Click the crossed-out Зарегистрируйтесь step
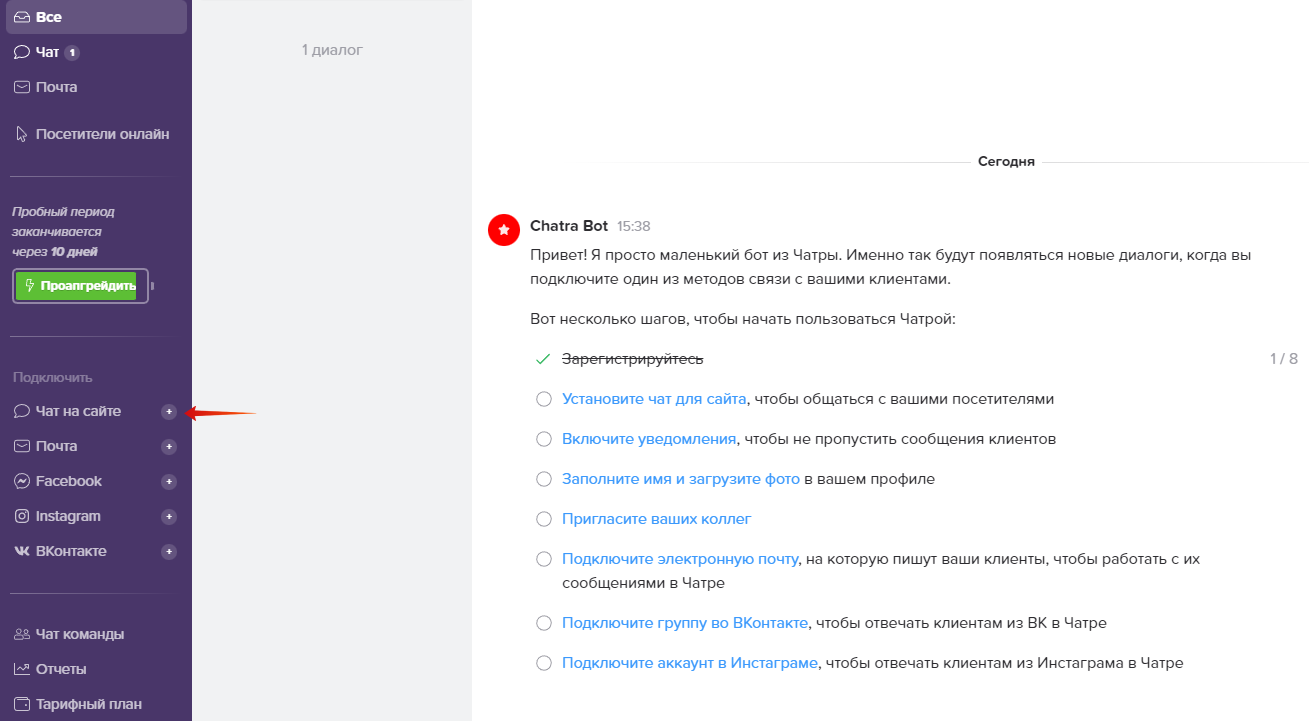This screenshot has height=721, width=1309. (x=633, y=359)
